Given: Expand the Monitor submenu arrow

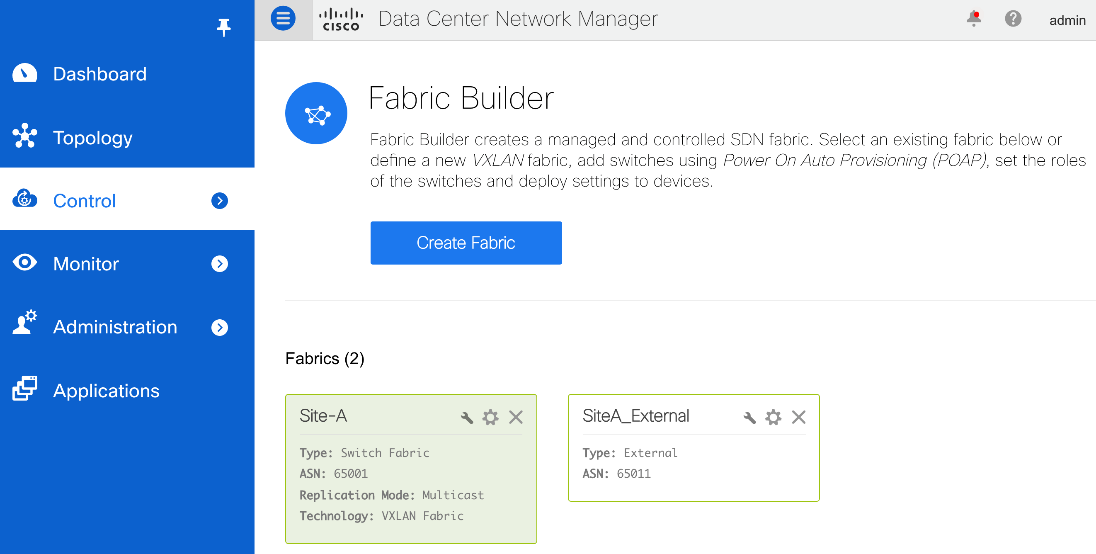Looking at the screenshot, I should pos(219,264).
